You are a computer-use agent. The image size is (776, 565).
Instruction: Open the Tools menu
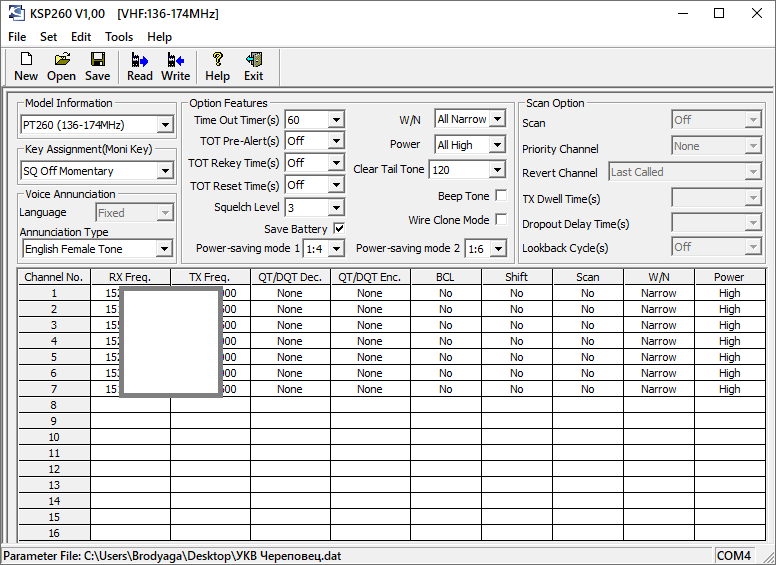click(119, 37)
